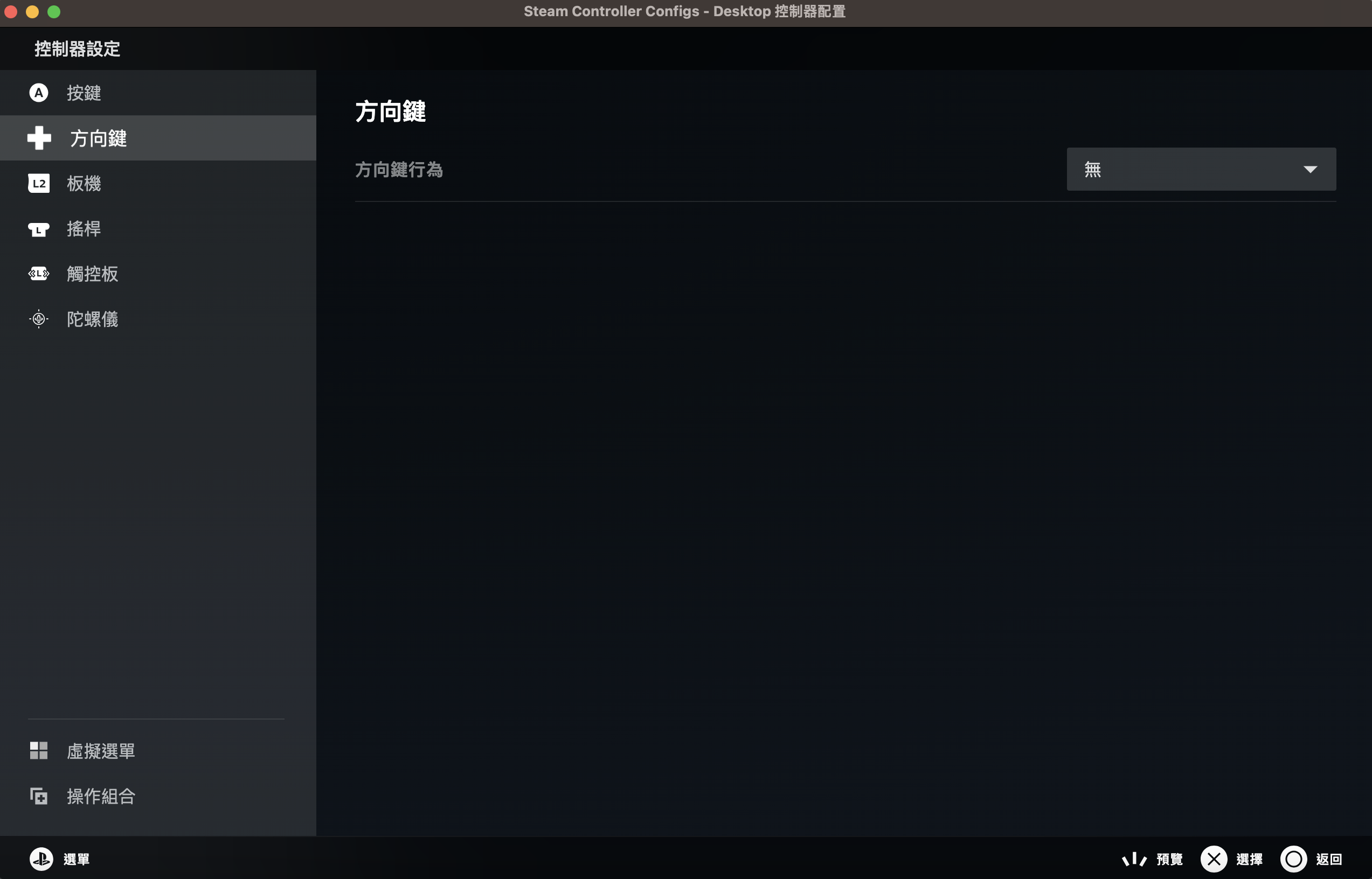1372x879 pixels.
Task: Open the 方向鍵行為 dropdown showing 無
Action: tap(1201, 170)
